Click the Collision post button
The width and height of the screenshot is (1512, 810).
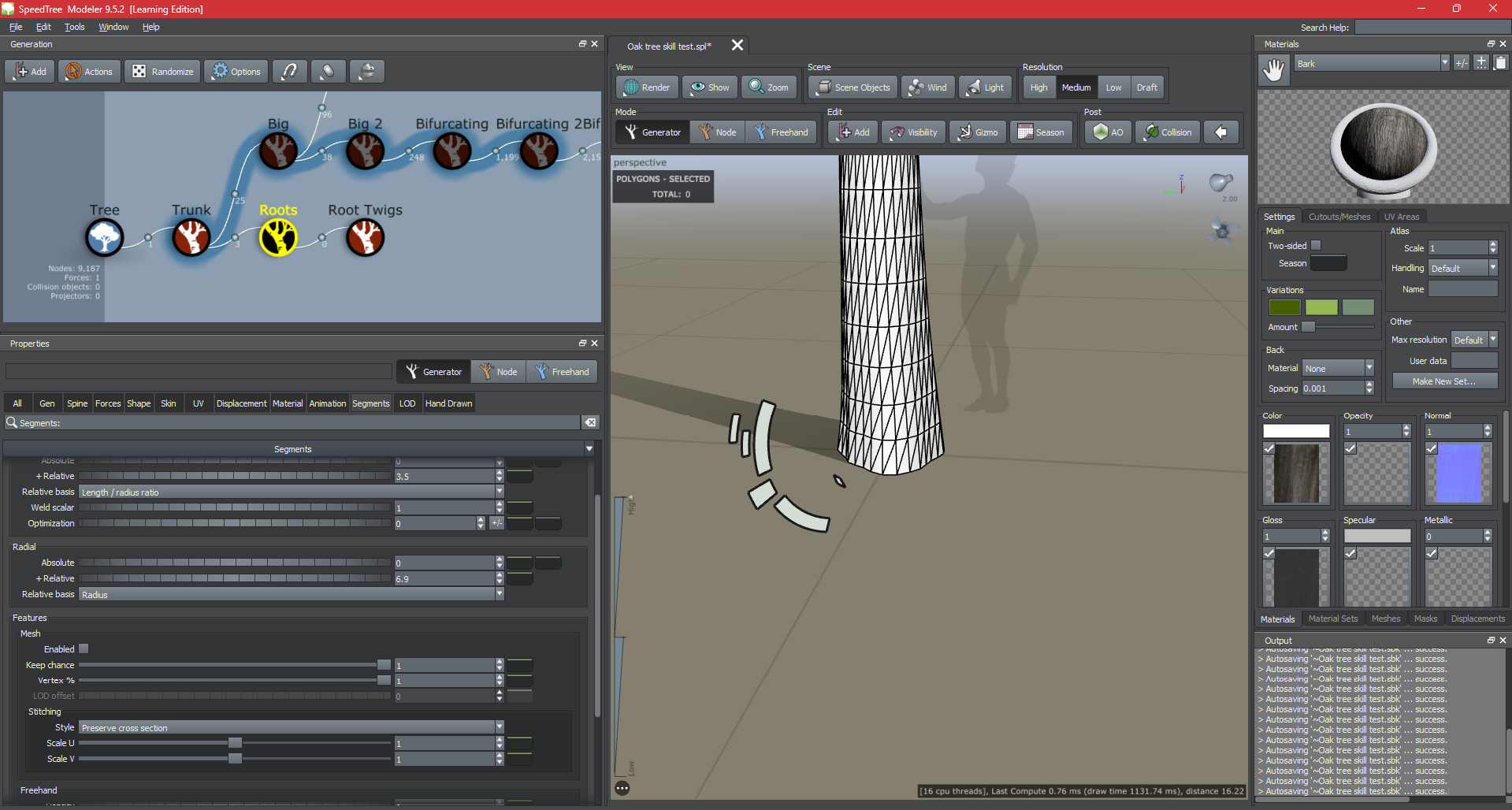pyautogui.click(x=1168, y=132)
